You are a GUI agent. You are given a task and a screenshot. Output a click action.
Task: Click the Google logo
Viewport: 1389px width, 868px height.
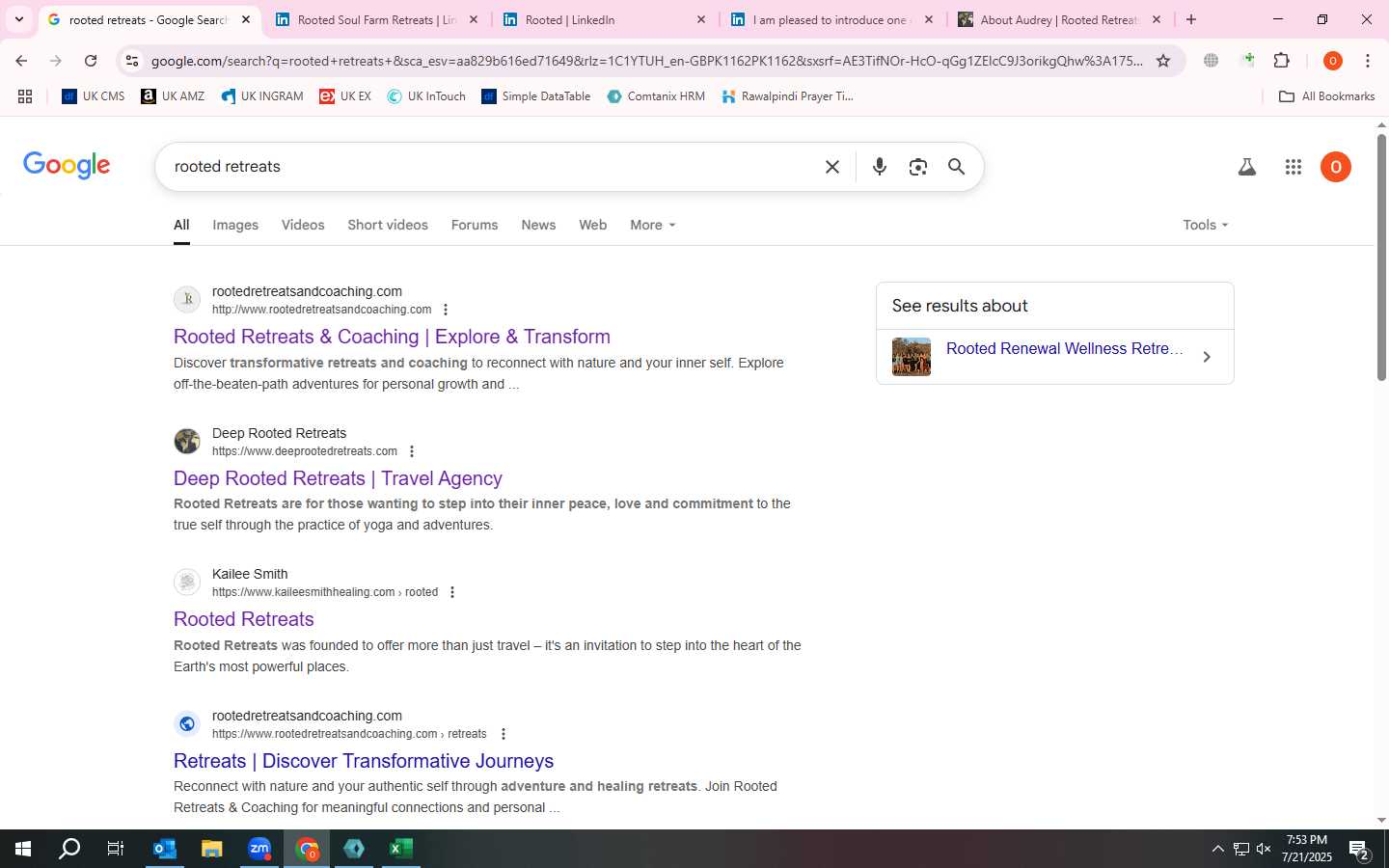pyautogui.click(x=67, y=165)
